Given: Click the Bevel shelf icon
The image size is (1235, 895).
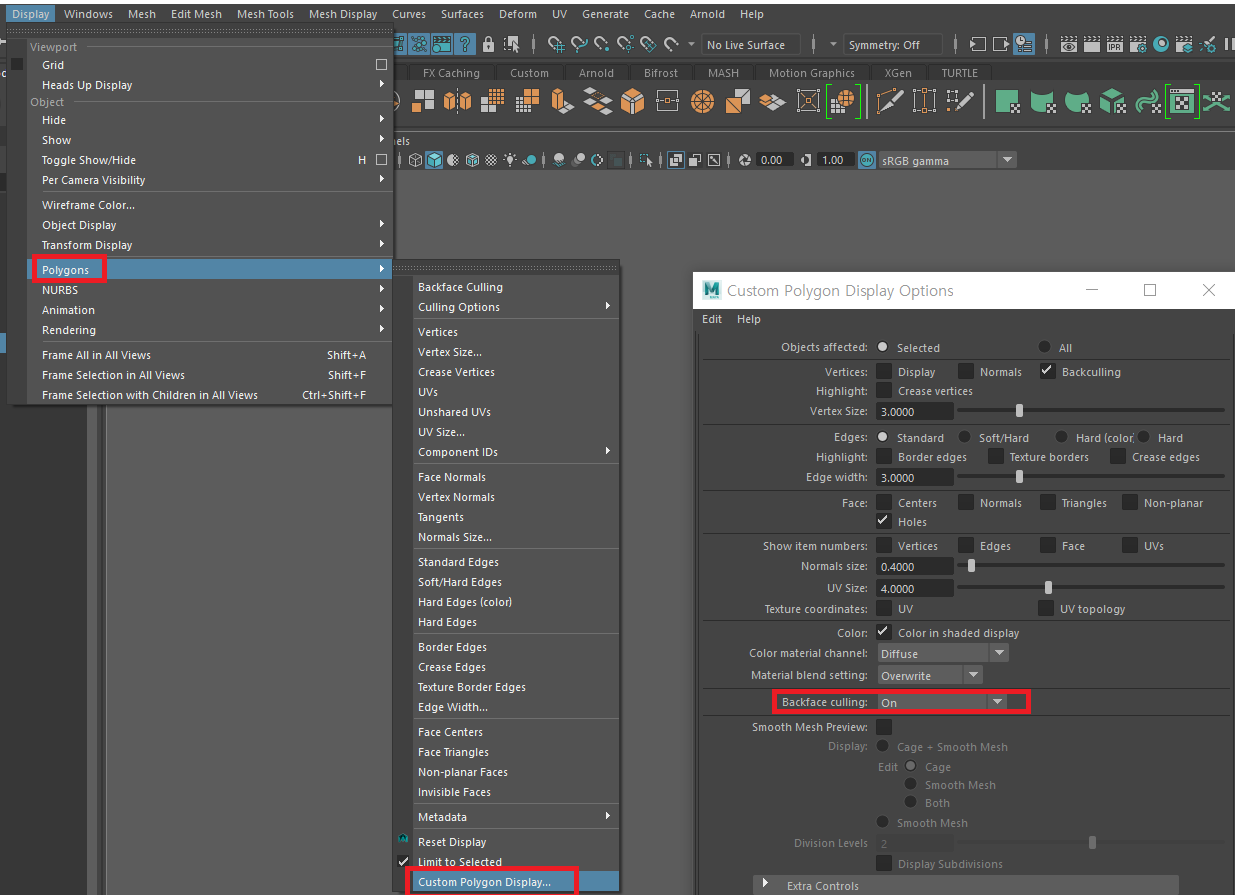Looking at the screenshot, I should click(x=633, y=101).
